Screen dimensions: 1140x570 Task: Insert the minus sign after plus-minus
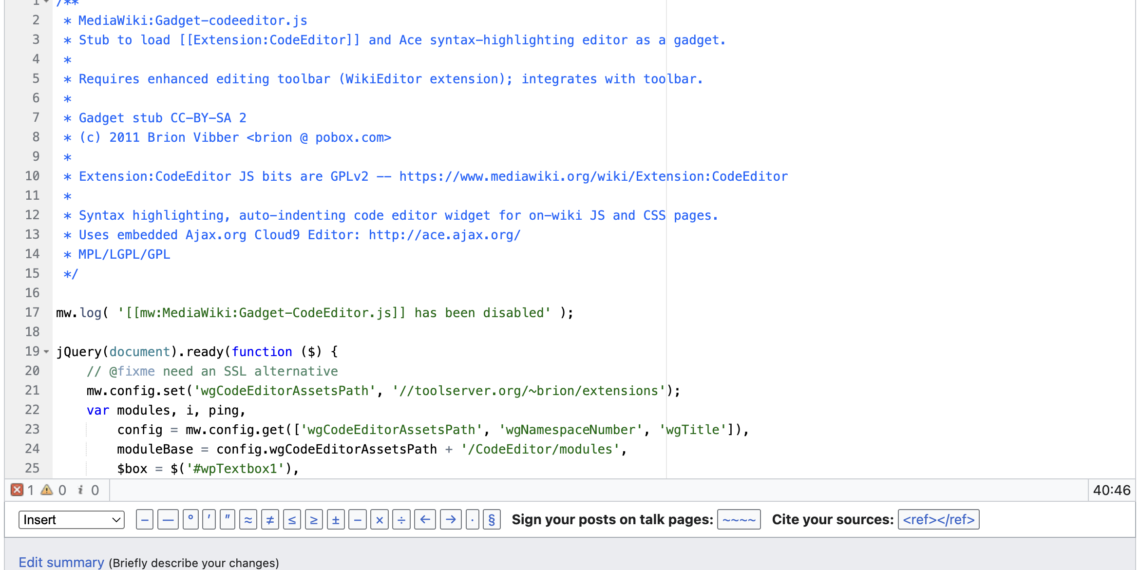point(357,520)
